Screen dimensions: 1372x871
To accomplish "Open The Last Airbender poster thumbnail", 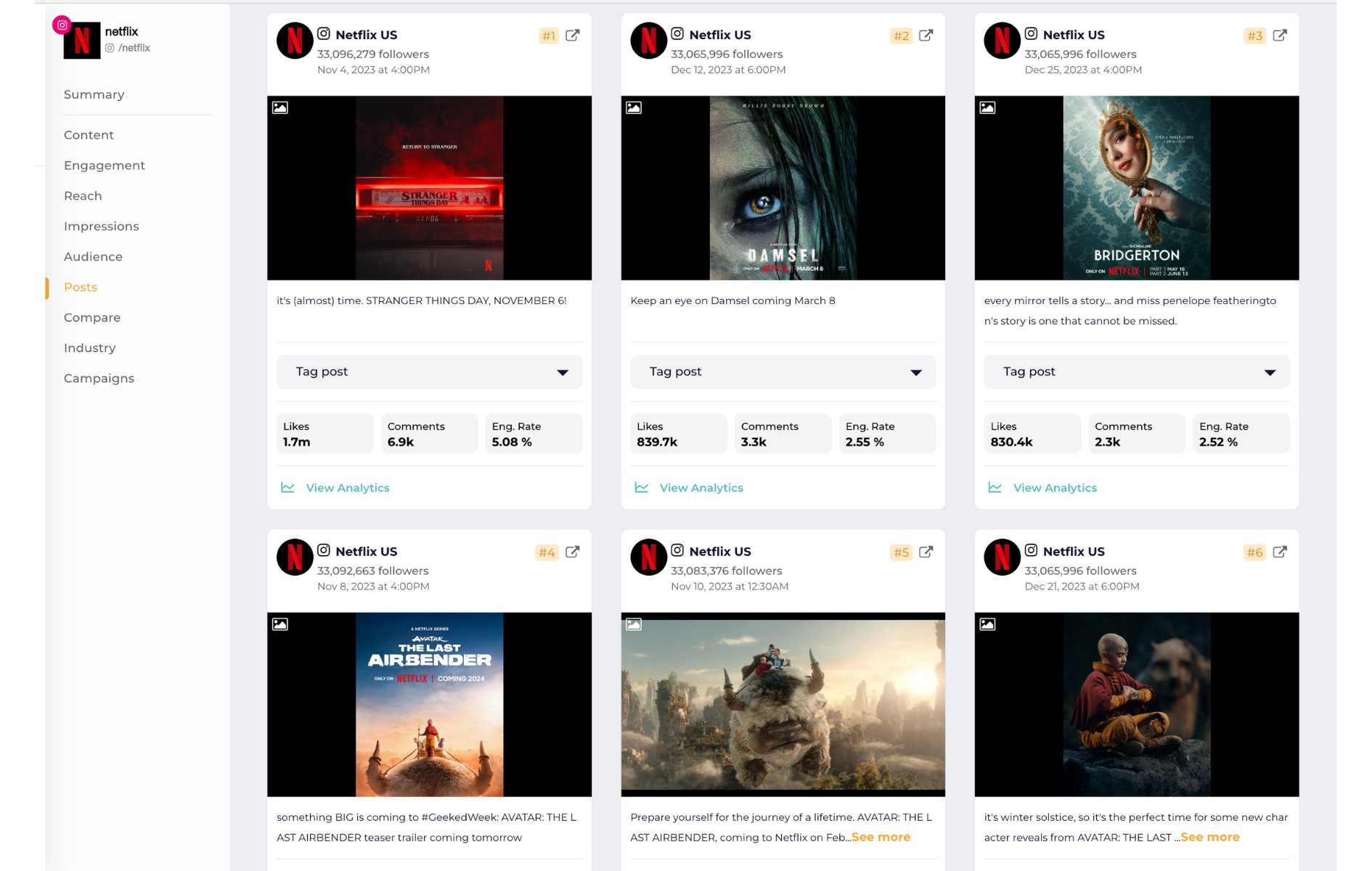I will click(429, 705).
